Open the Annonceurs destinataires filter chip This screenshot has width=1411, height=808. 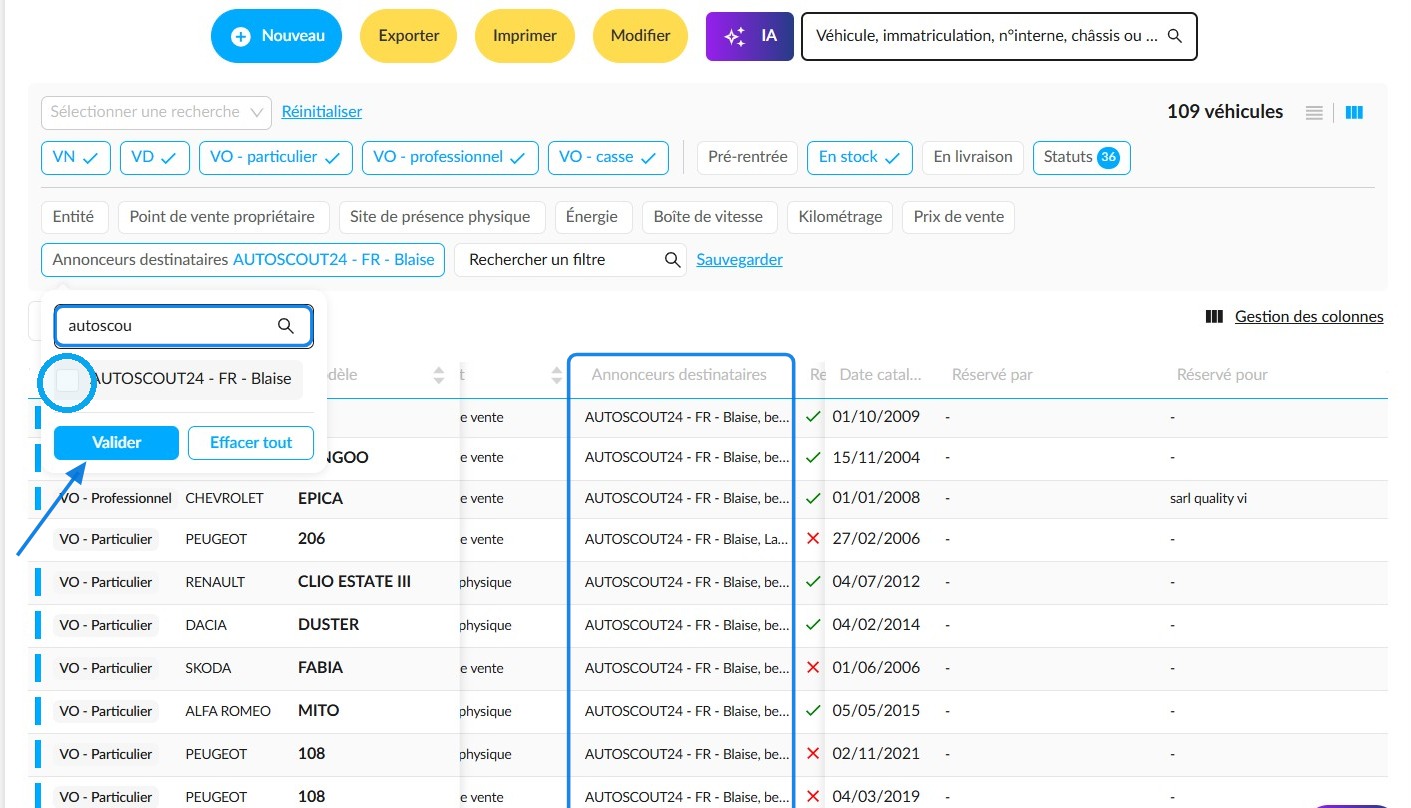pos(243,260)
